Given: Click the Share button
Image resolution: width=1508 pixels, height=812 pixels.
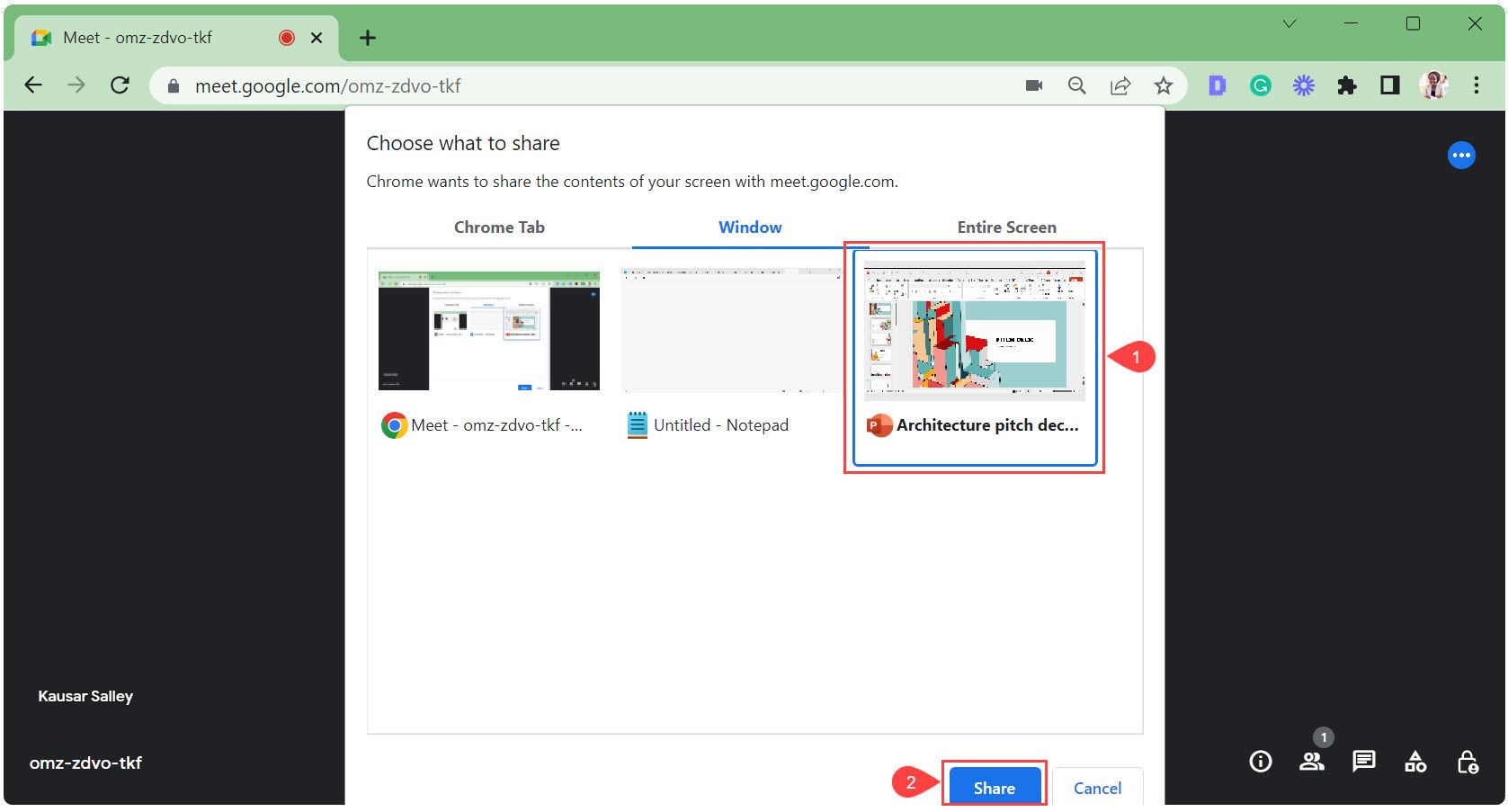Looking at the screenshot, I should (x=994, y=787).
